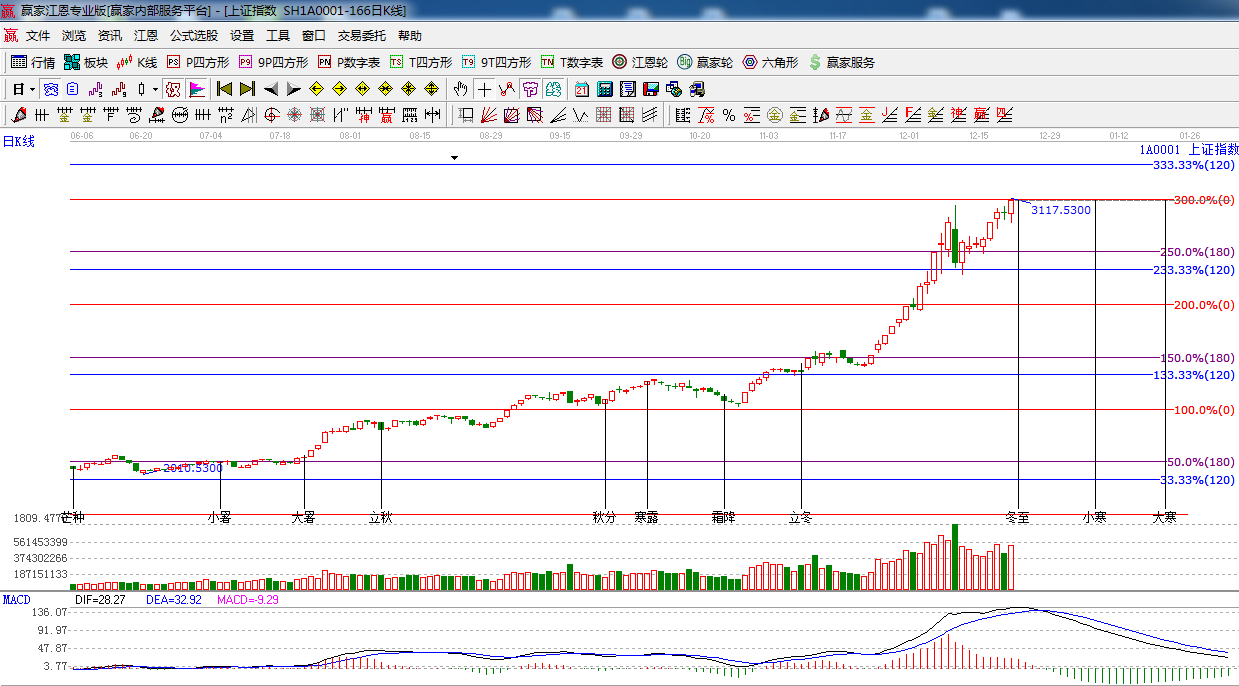
Task: Click the 行情 quotes button
Action: 33,62
